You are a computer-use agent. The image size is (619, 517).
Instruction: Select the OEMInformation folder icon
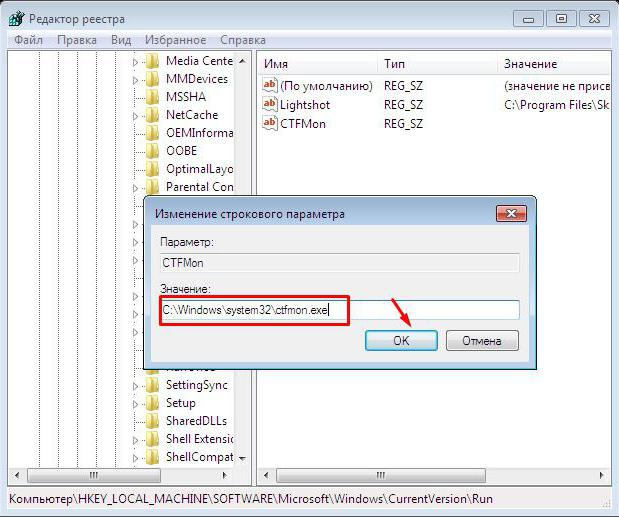point(152,133)
